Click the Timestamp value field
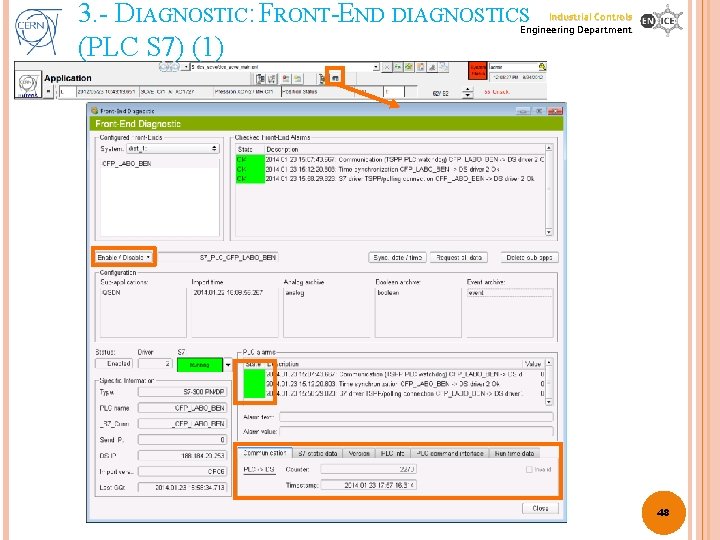Screen dimensions: 720x540 coord(368,485)
